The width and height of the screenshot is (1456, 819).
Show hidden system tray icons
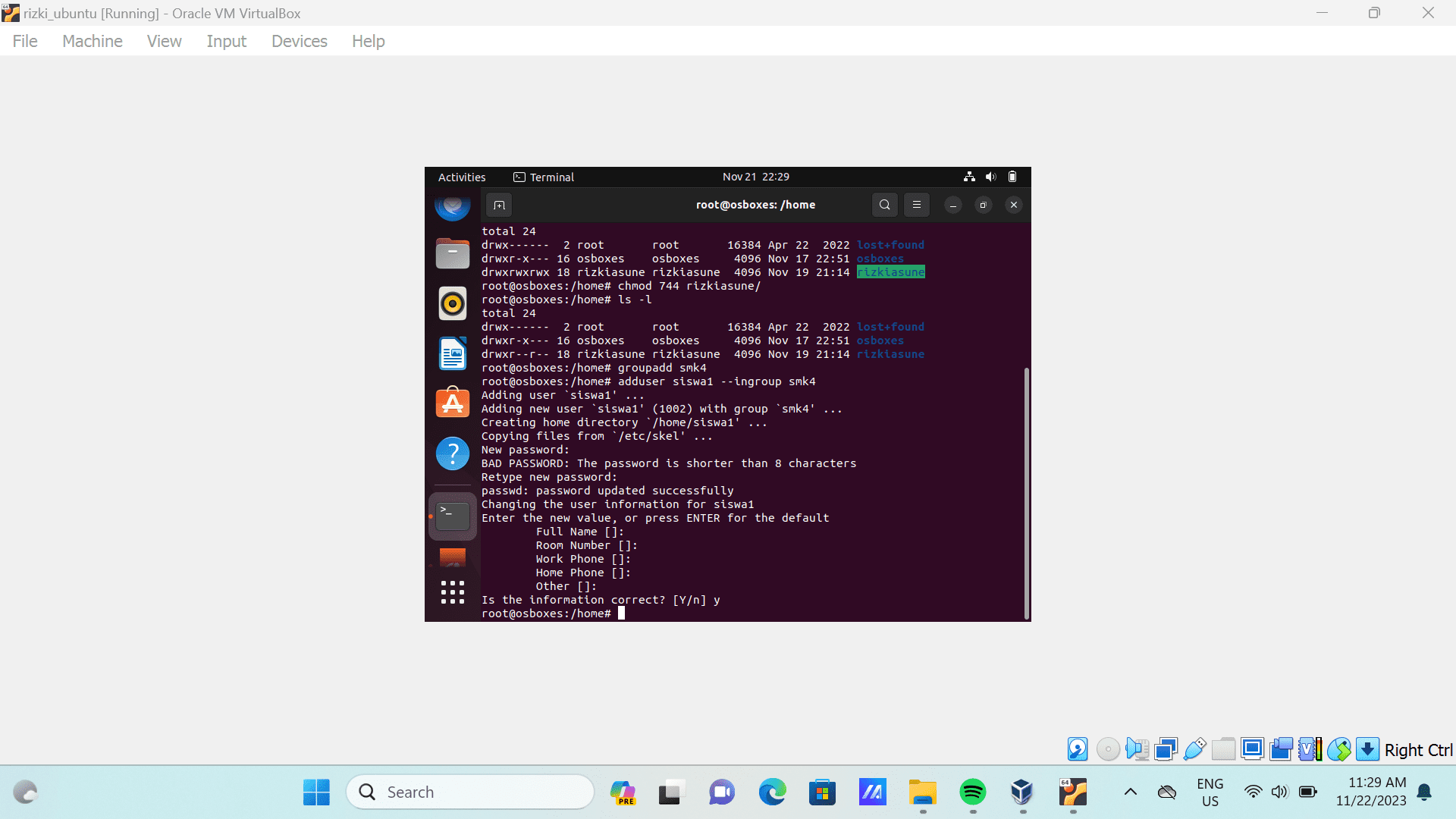1130,792
